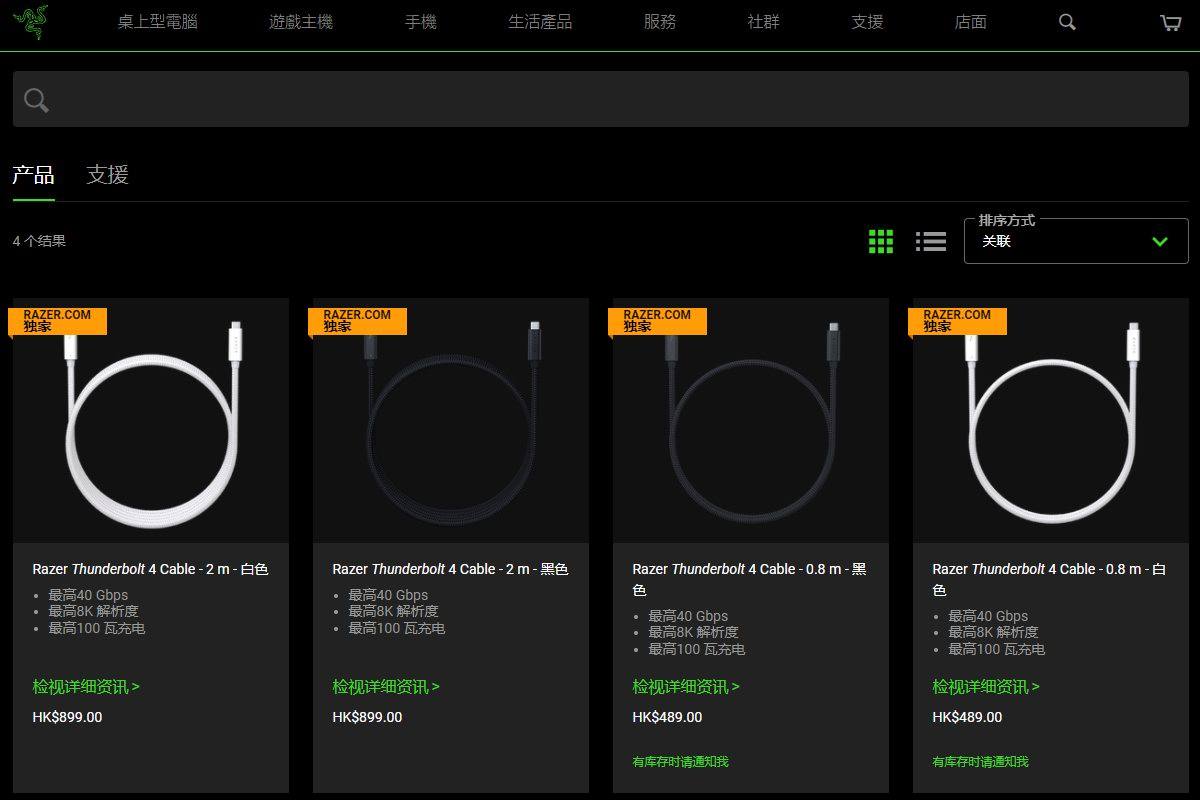The height and width of the screenshot is (800, 1200).
Task: Select the 产品 results tab
Action: 33,175
